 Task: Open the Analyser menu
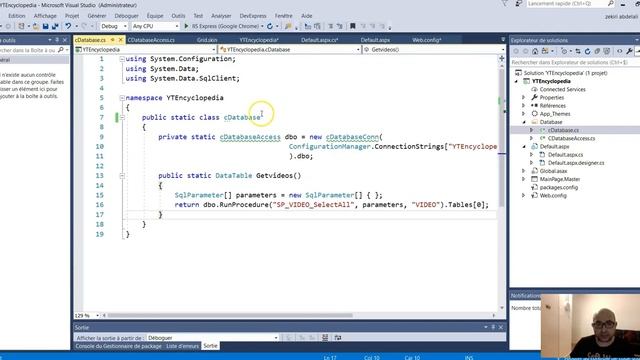coord(221,16)
